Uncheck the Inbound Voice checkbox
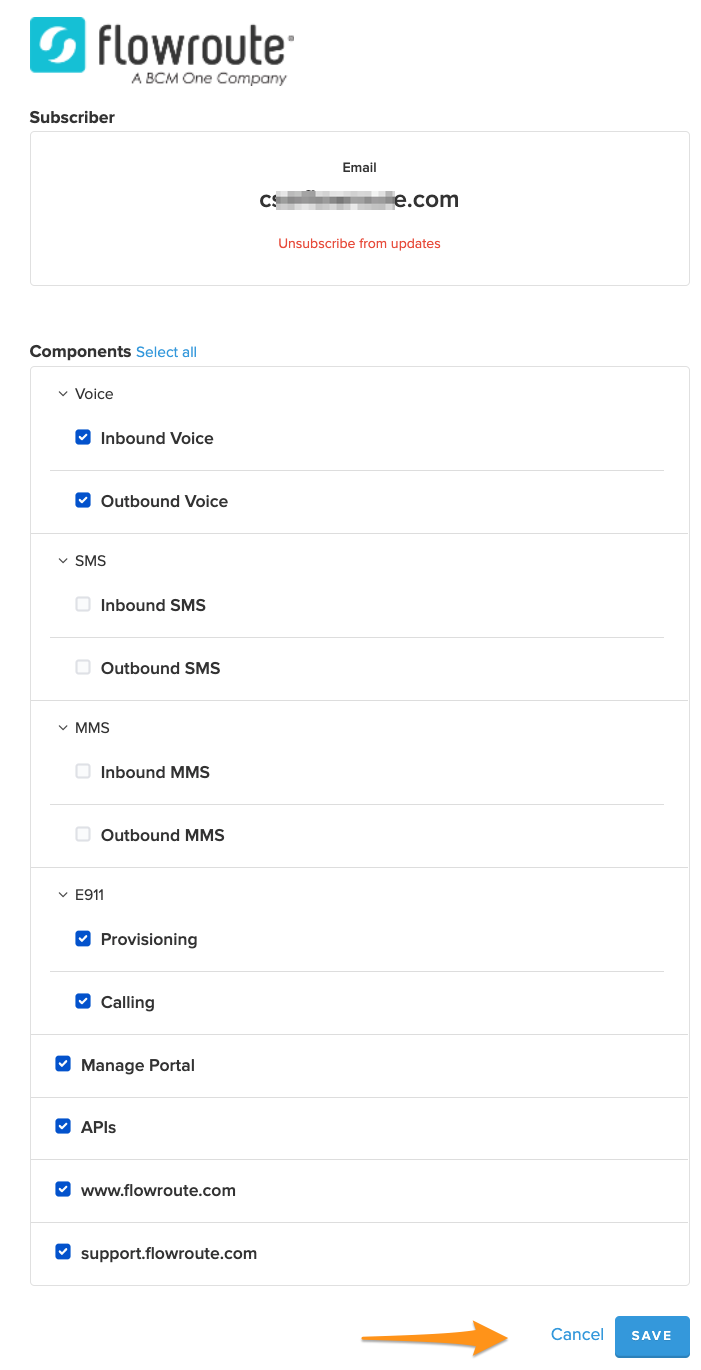The width and height of the screenshot is (701, 1370). (x=83, y=437)
